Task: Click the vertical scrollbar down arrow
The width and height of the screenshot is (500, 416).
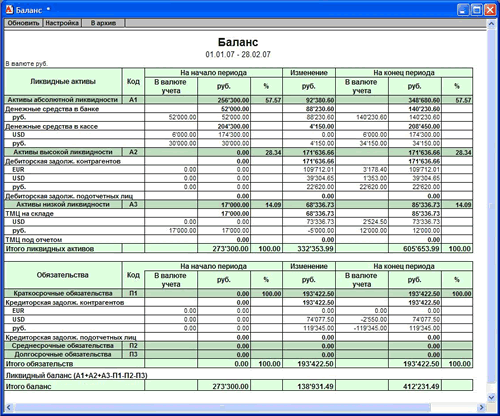Action: [491, 397]
